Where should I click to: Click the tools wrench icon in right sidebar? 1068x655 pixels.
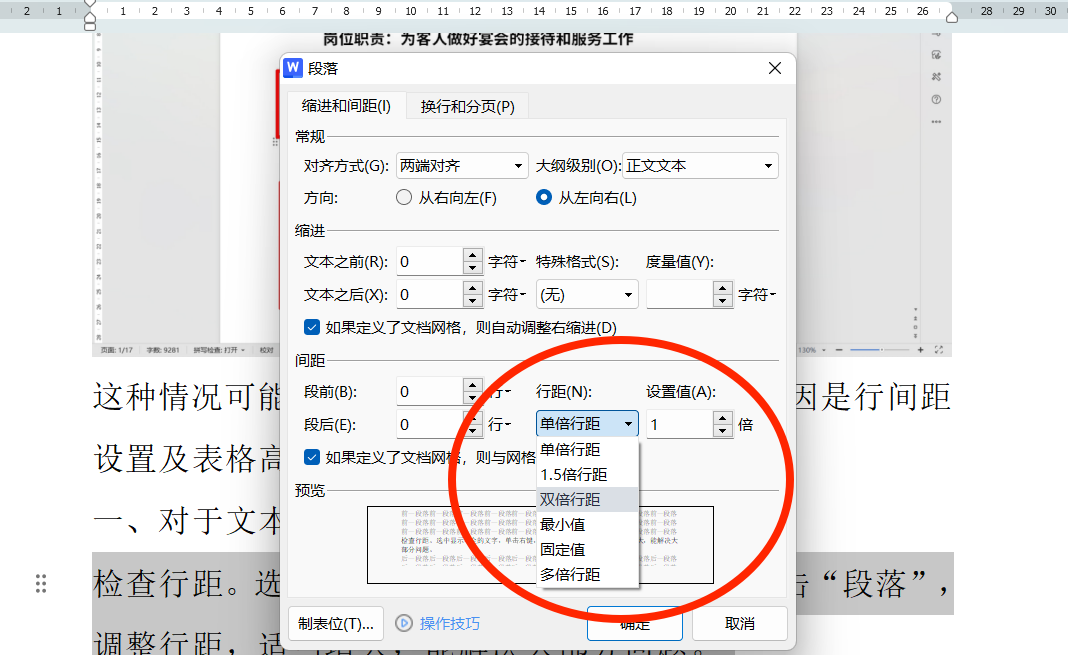click(x=937, y=77)
